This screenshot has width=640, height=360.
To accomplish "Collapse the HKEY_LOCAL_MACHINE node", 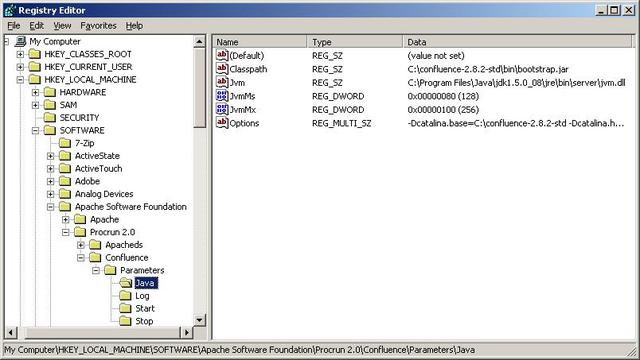I will pos(20,80).
